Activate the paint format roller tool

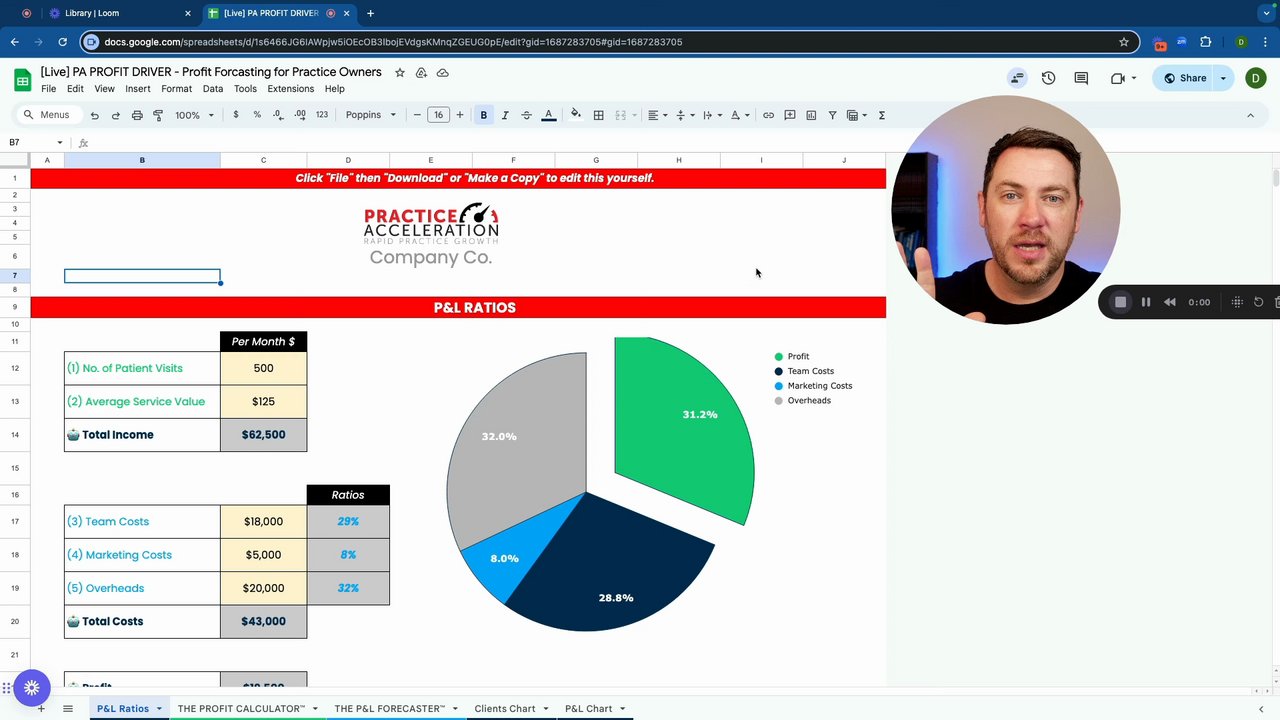point(158,115)
